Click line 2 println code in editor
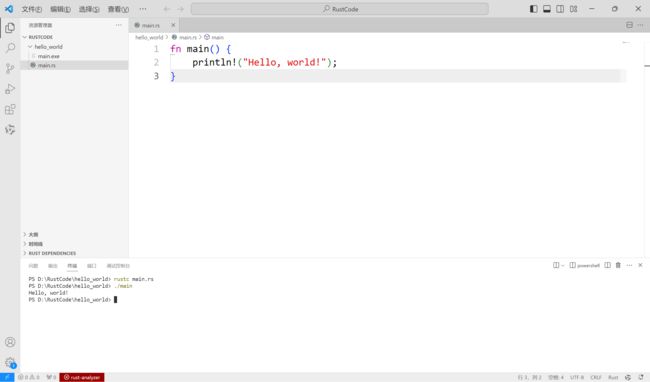The width and height of the screenshot is (650, 382). [x=264, y=62]
